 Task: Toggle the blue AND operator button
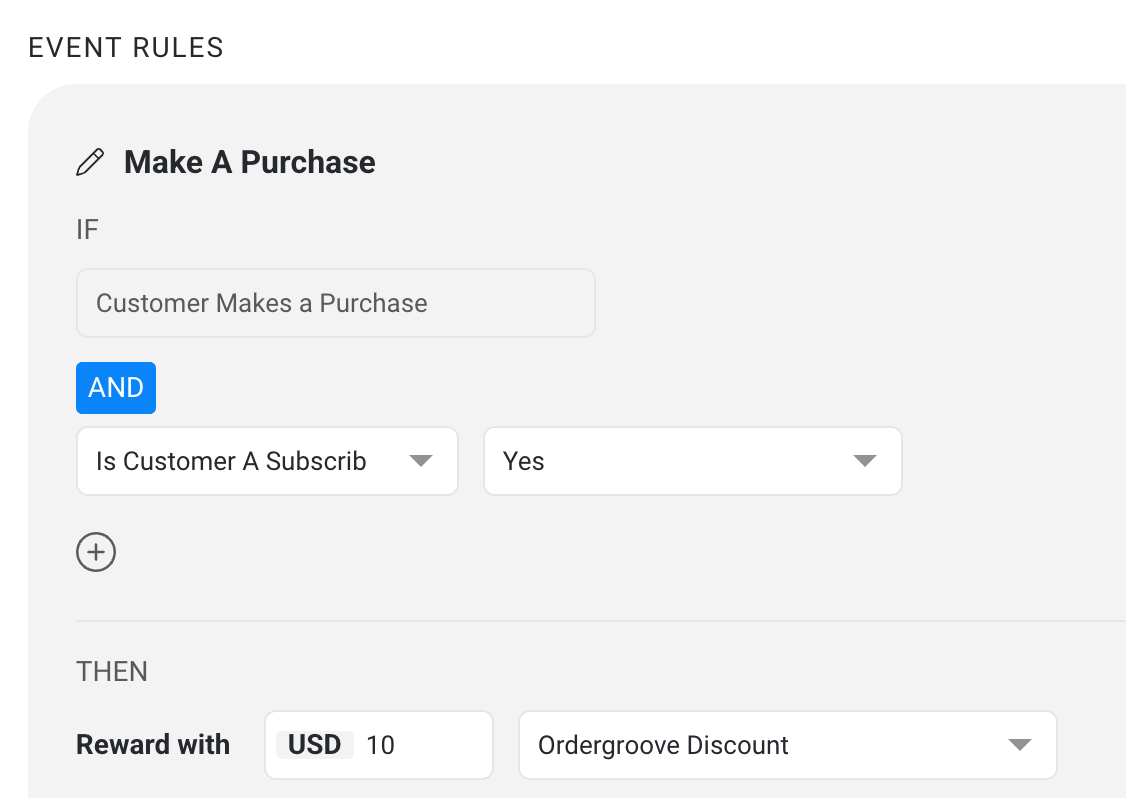point(116,388)
